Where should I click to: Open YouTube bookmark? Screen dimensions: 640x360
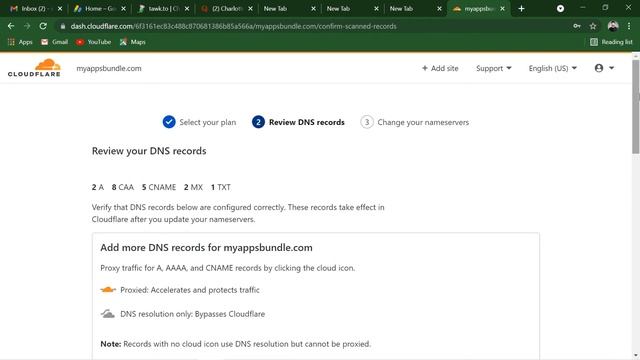pyautogui.click(x=93, y=42)
